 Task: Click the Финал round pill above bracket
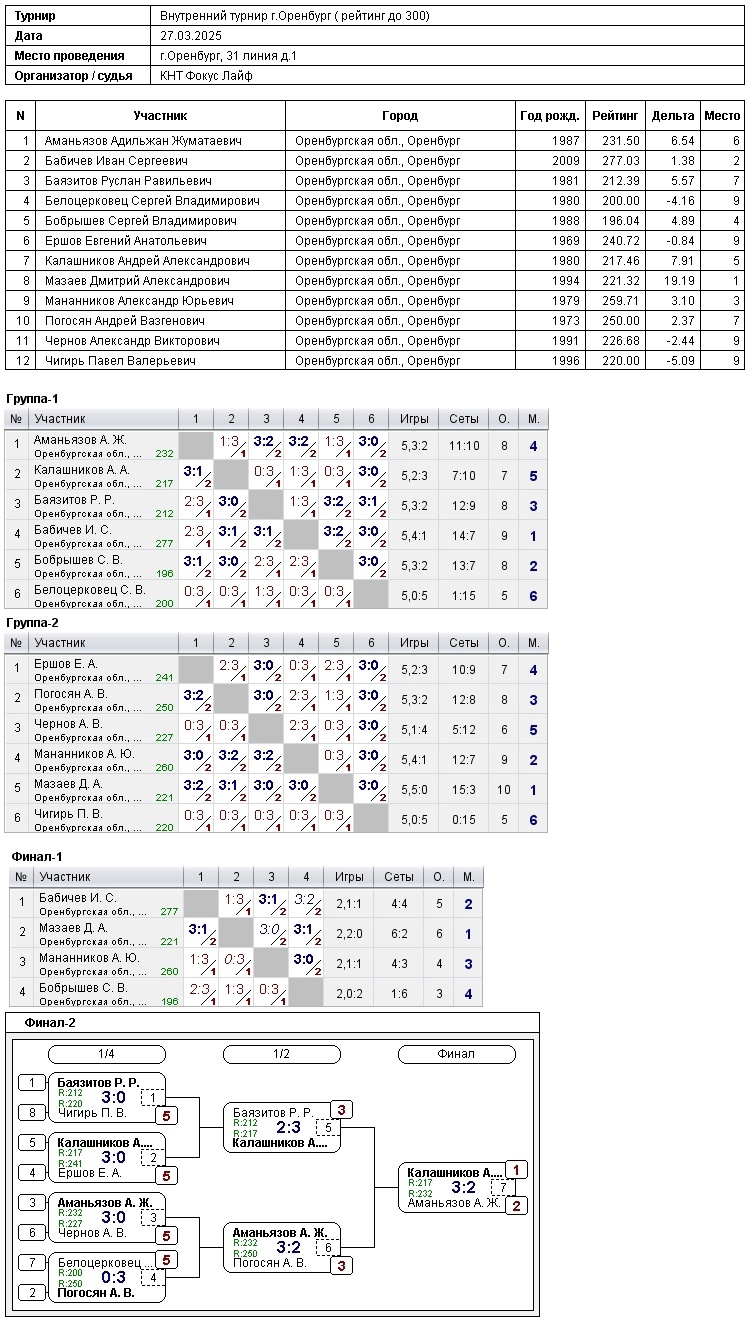pyautogui.click(x=456, y=1054)
